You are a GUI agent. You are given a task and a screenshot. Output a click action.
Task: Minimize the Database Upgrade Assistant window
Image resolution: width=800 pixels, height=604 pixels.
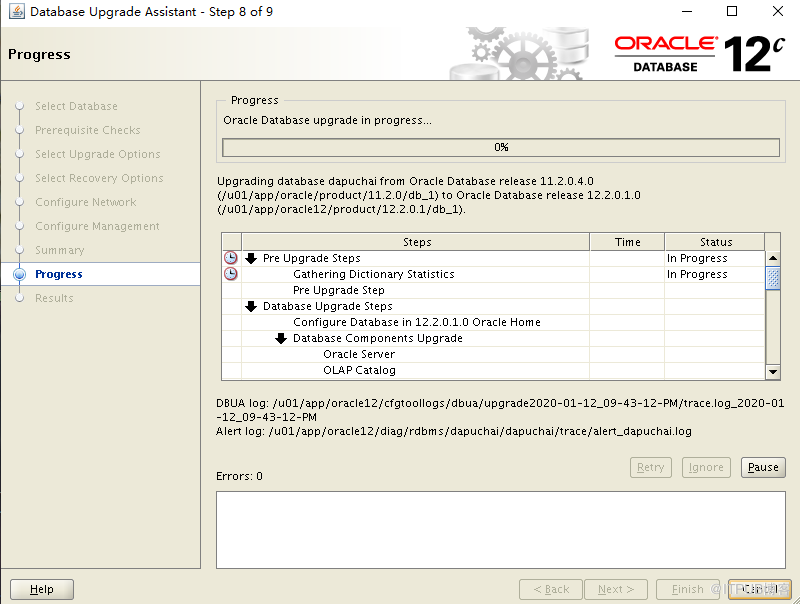[x=687, y=11]
